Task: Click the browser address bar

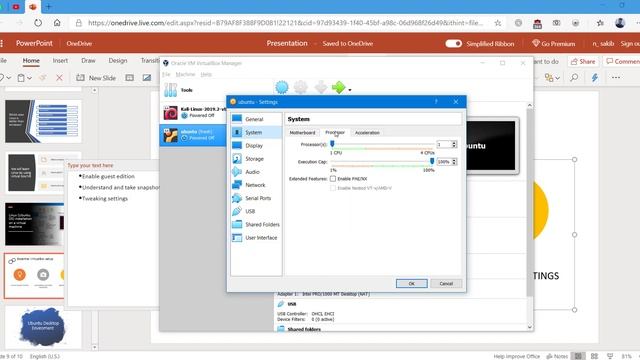Action: 286,23
